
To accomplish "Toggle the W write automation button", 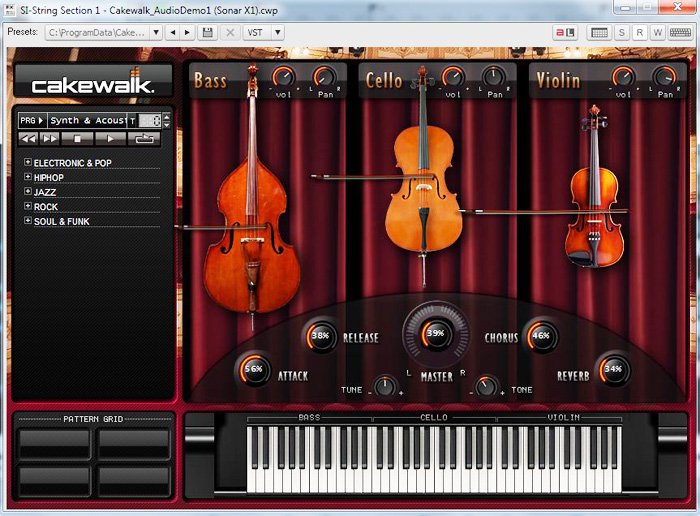I will (658, 33).
